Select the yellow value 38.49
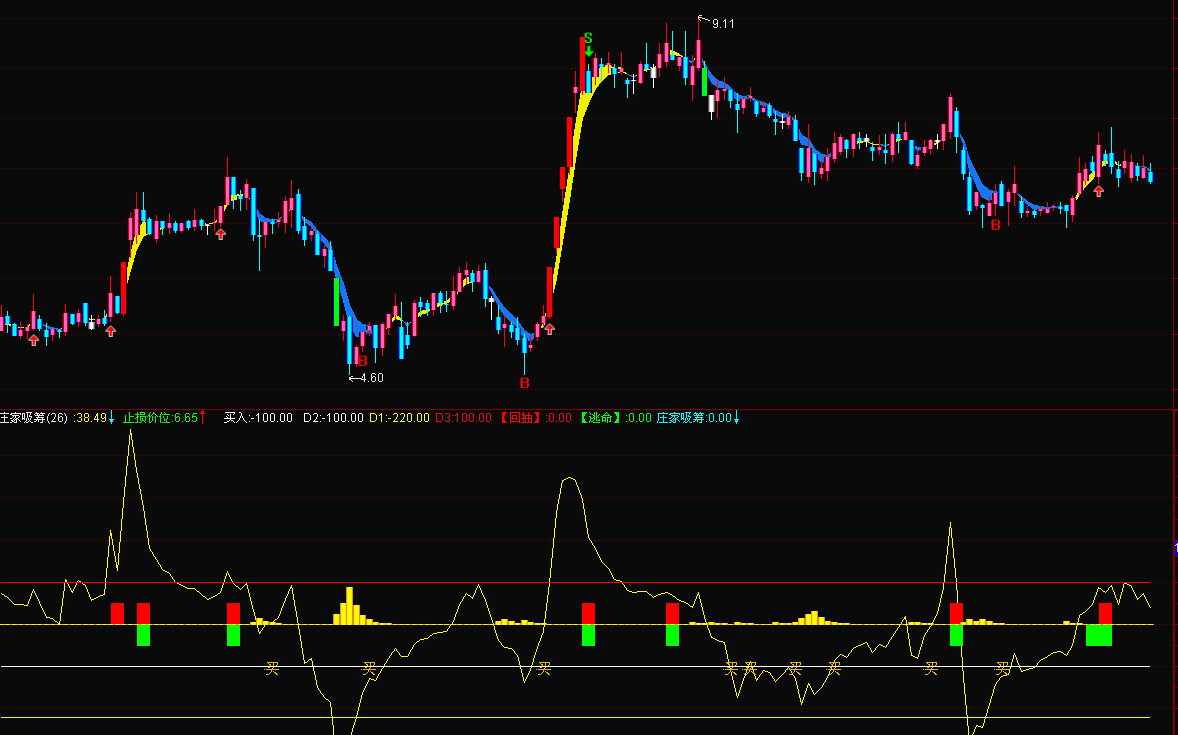The width and height of the screenshot is (1178, 735). click(92, 418)
